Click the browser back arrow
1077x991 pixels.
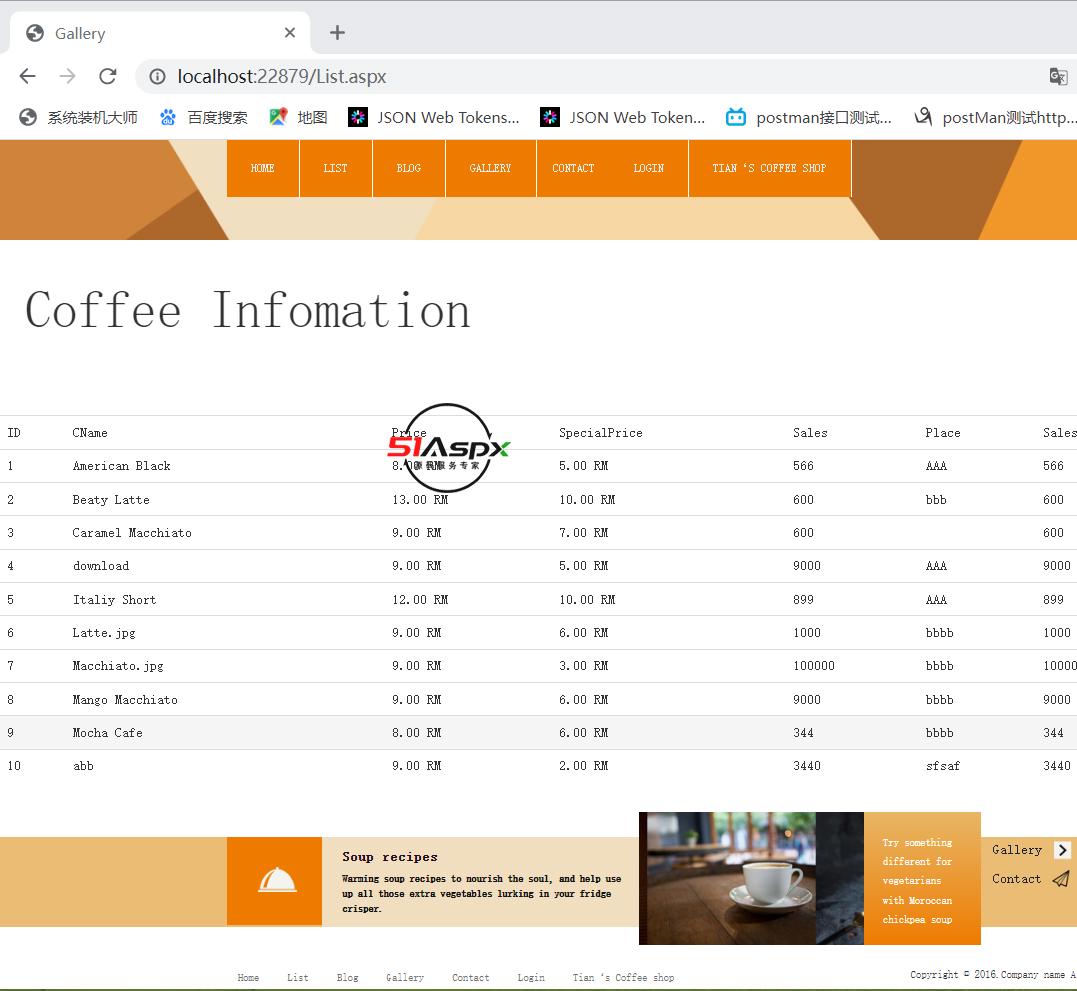tap(27, 76)
